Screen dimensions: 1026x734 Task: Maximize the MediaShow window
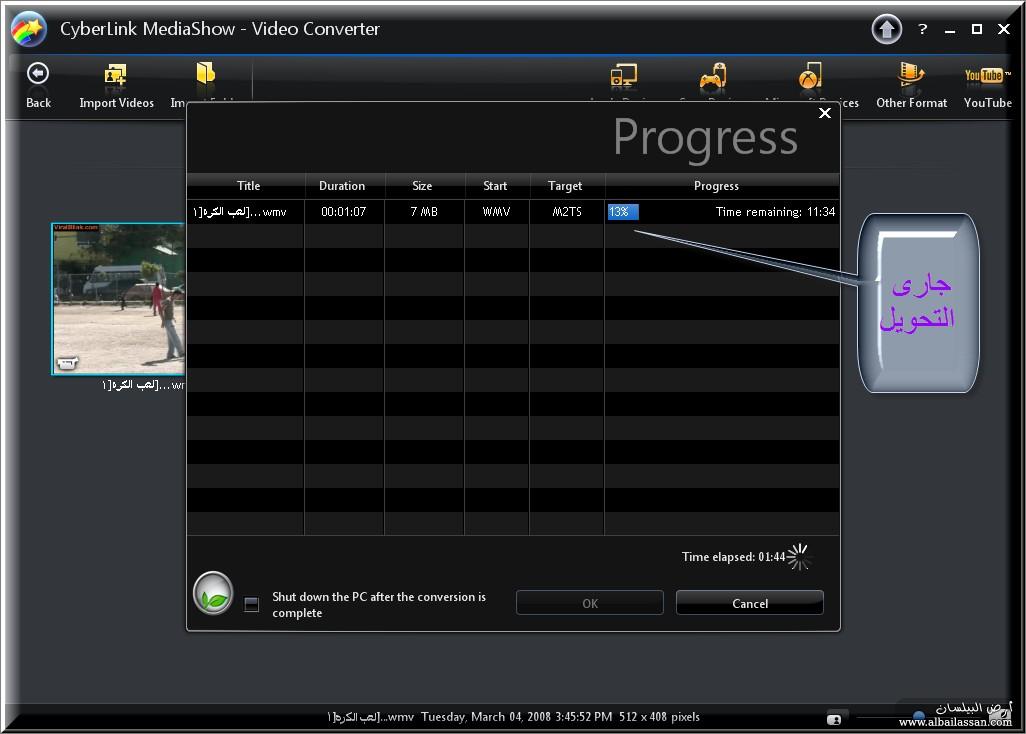pos(977,29)
